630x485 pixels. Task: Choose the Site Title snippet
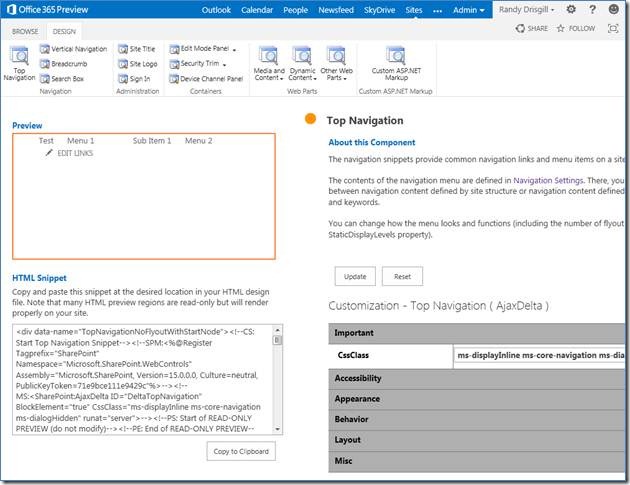(x=137, y=49)
